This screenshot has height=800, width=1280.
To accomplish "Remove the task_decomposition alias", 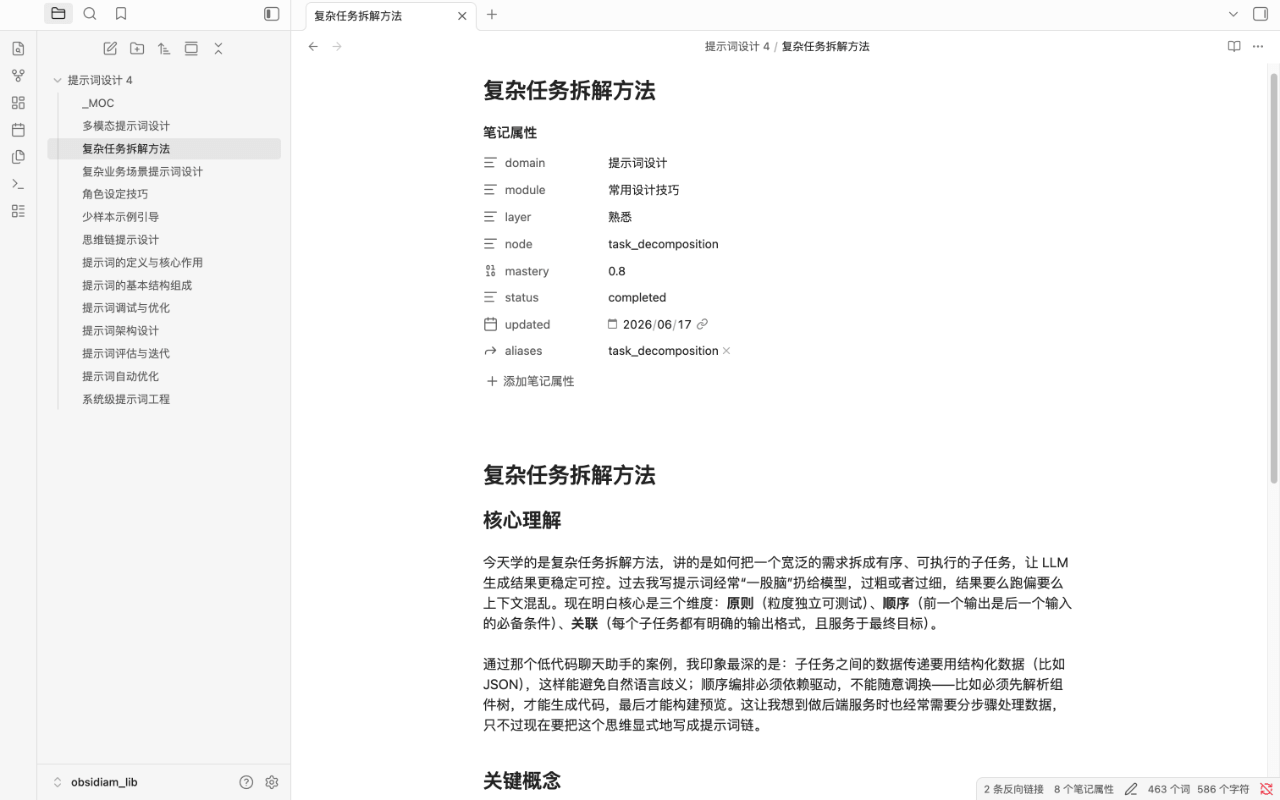I will point(726,351).
